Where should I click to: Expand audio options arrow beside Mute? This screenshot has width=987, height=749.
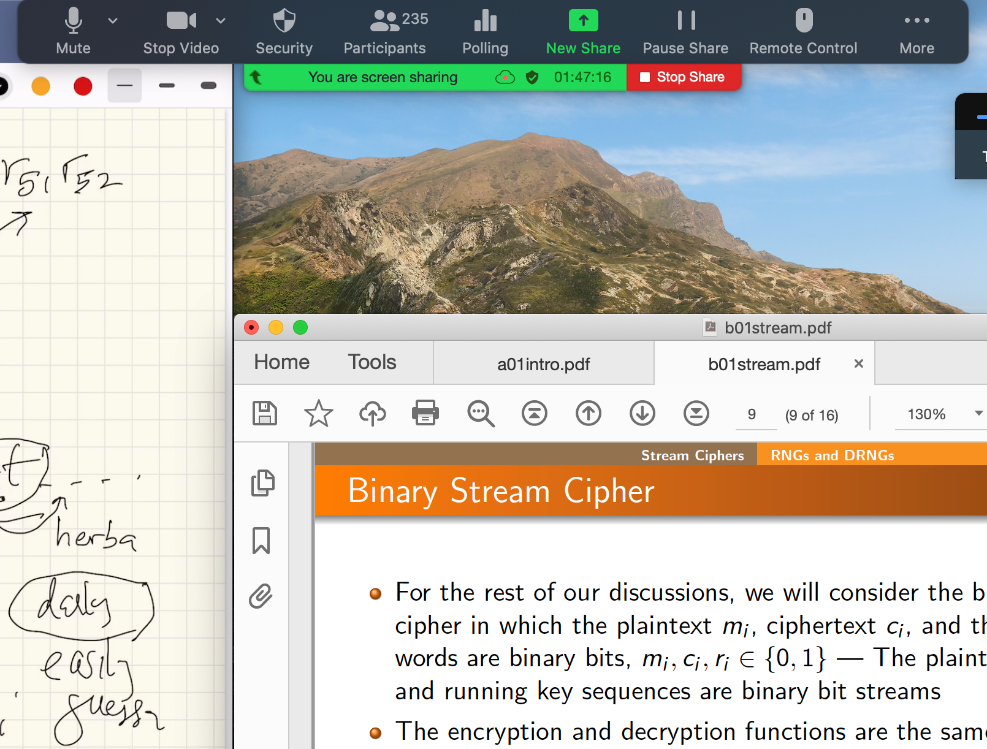(113, 20)
